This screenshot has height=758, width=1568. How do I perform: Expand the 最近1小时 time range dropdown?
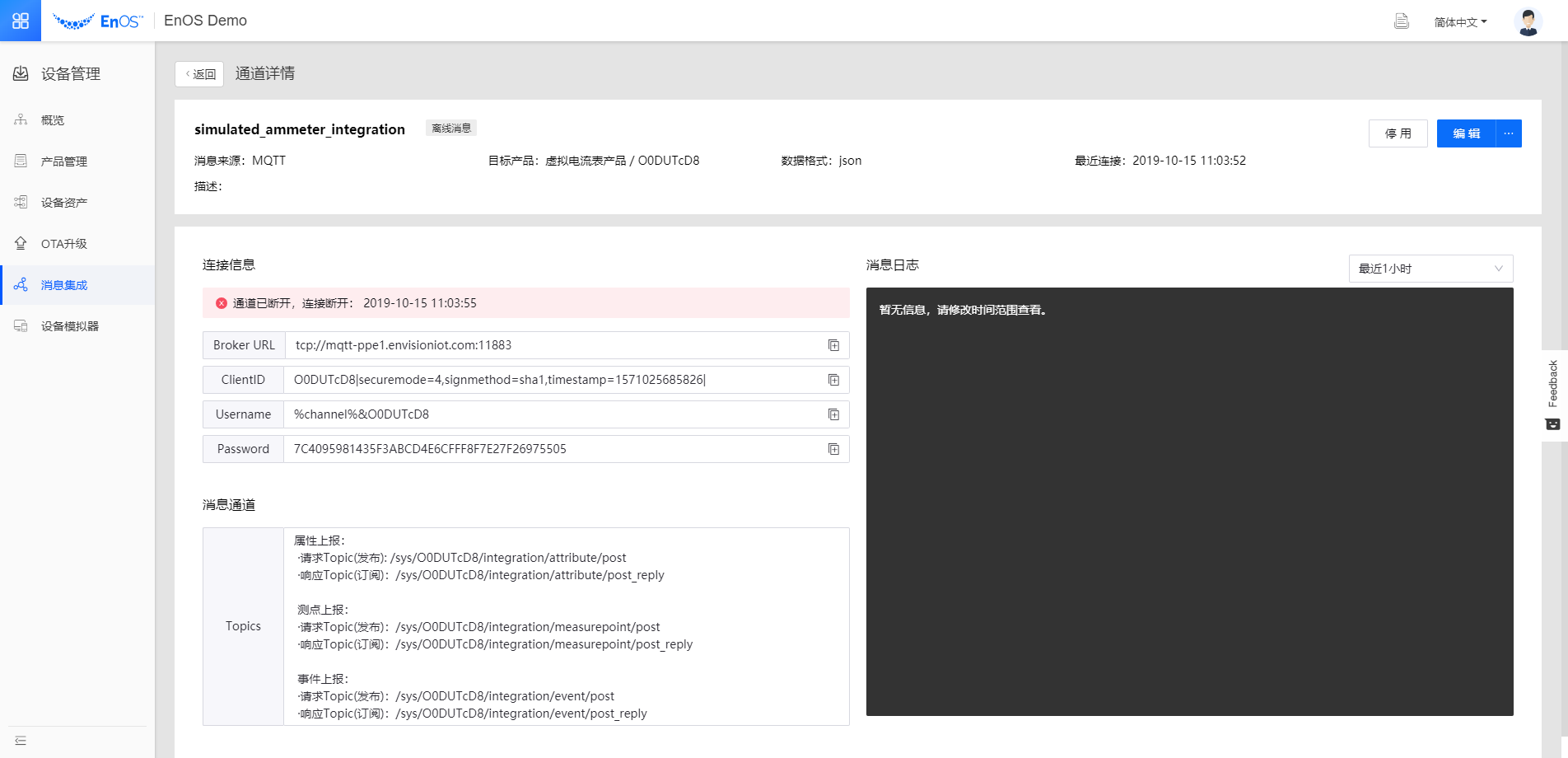1430,269
